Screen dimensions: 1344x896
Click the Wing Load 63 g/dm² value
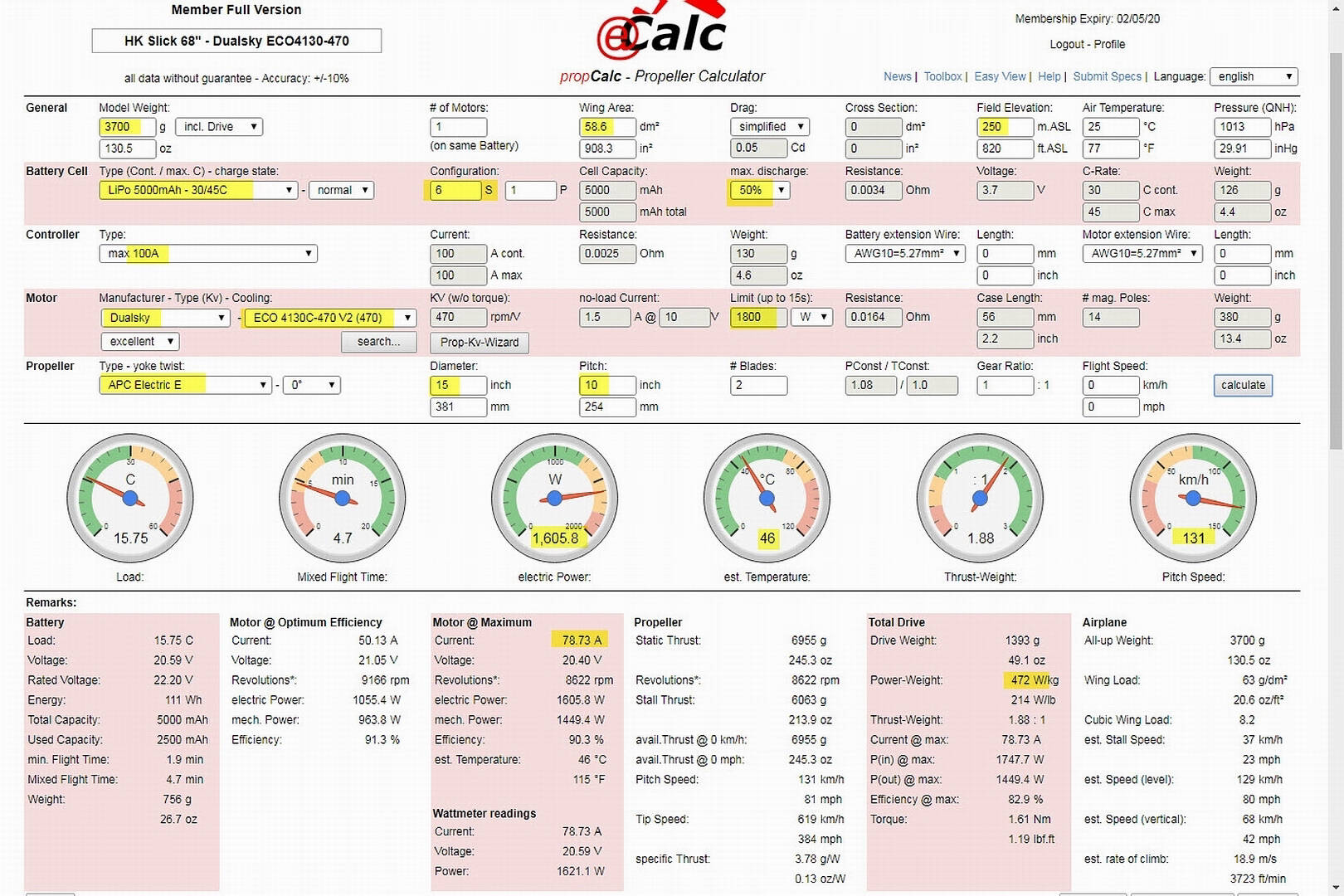(x=1264, y=680)
